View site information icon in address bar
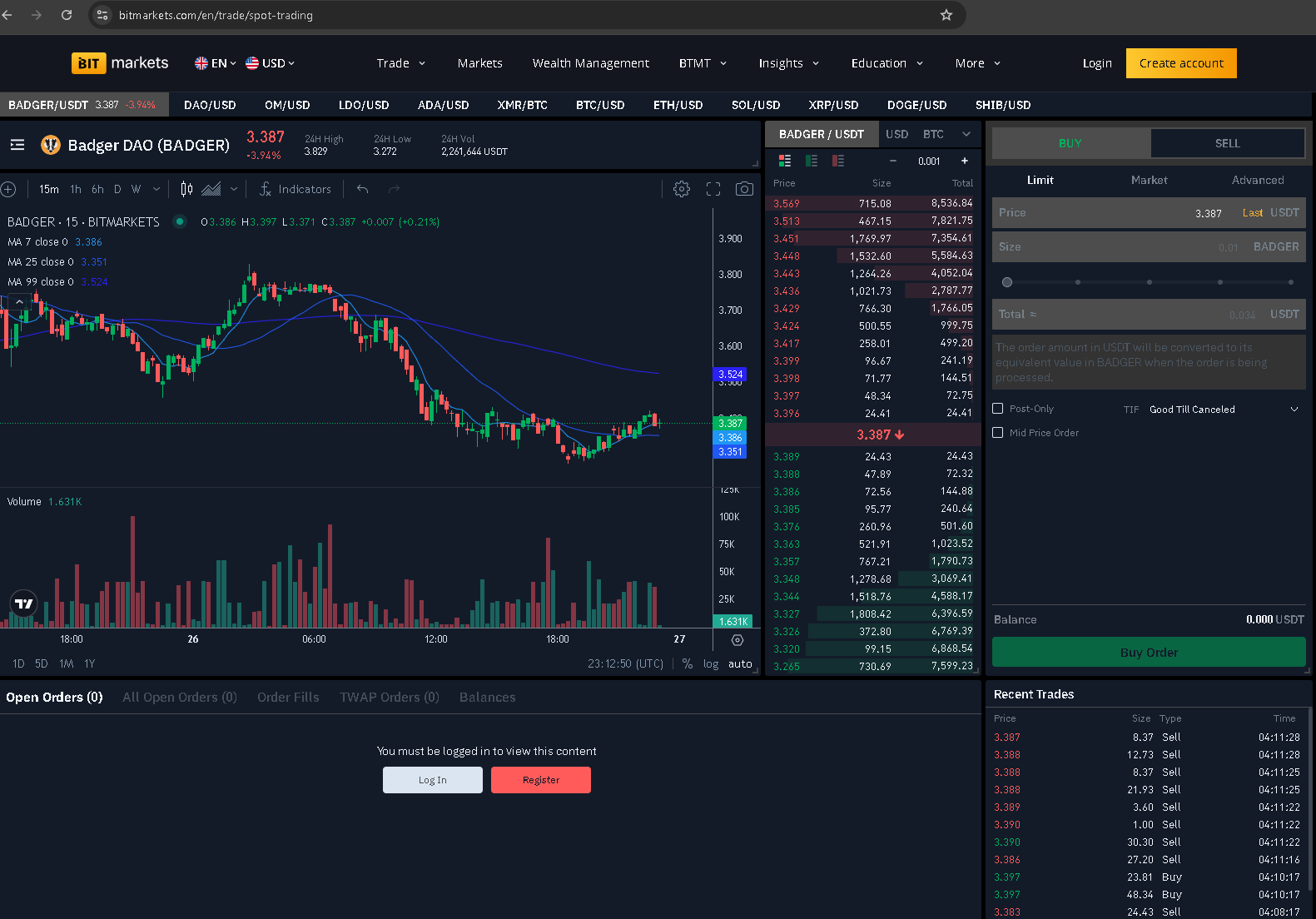 pos(102,15)
